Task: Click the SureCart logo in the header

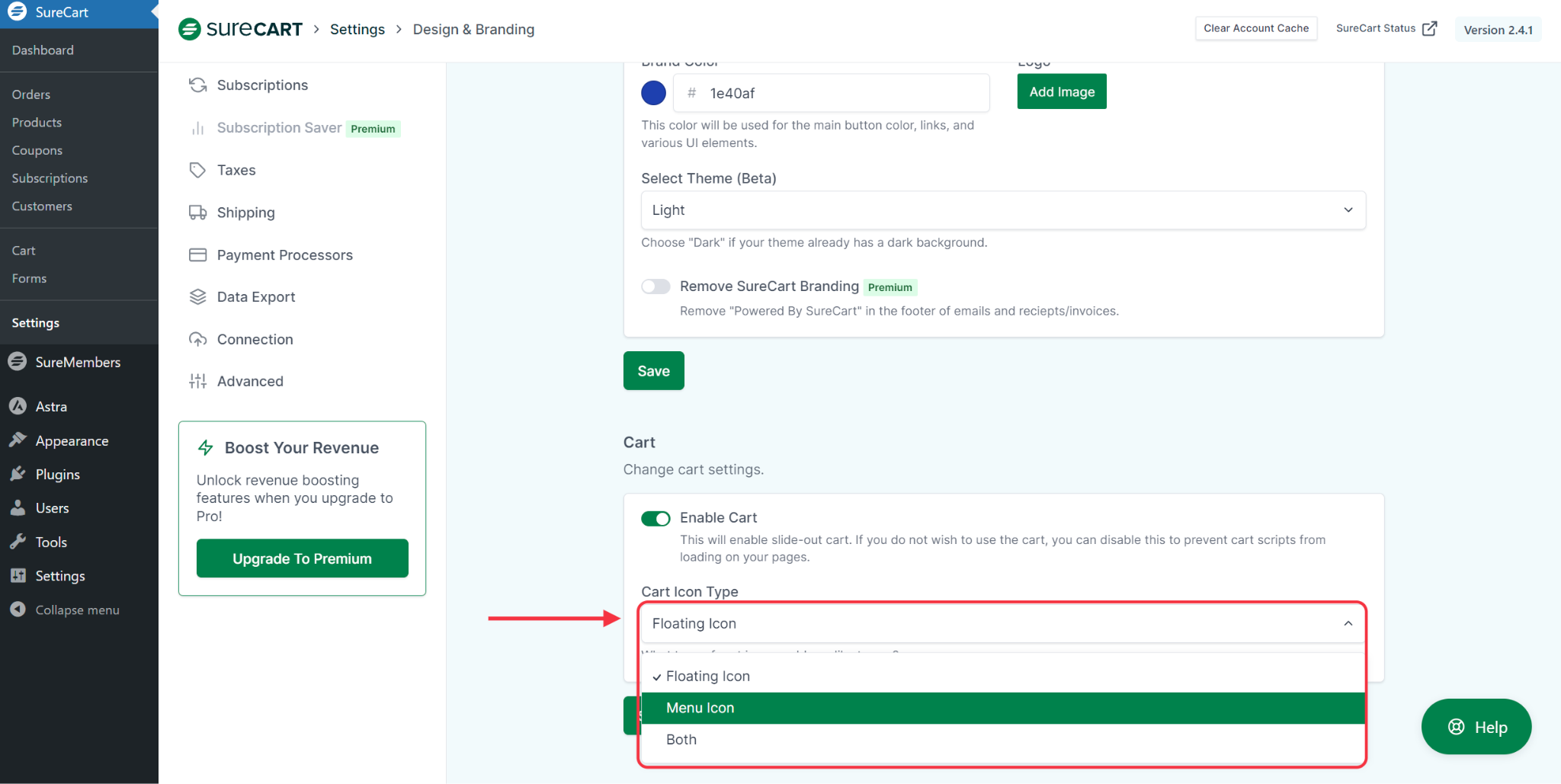Action: tap(240, 29)
